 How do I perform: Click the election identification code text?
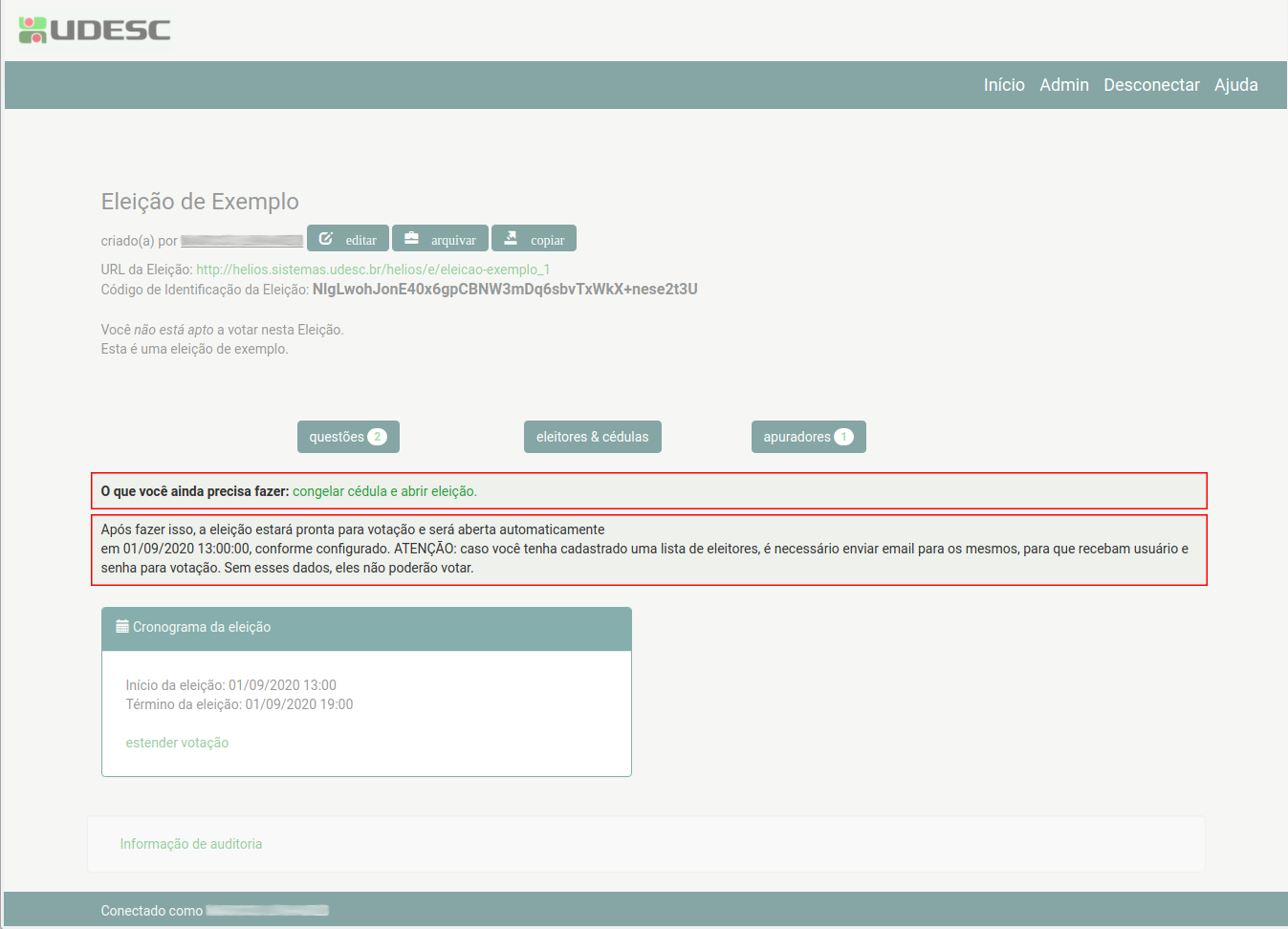coord(505,290)
